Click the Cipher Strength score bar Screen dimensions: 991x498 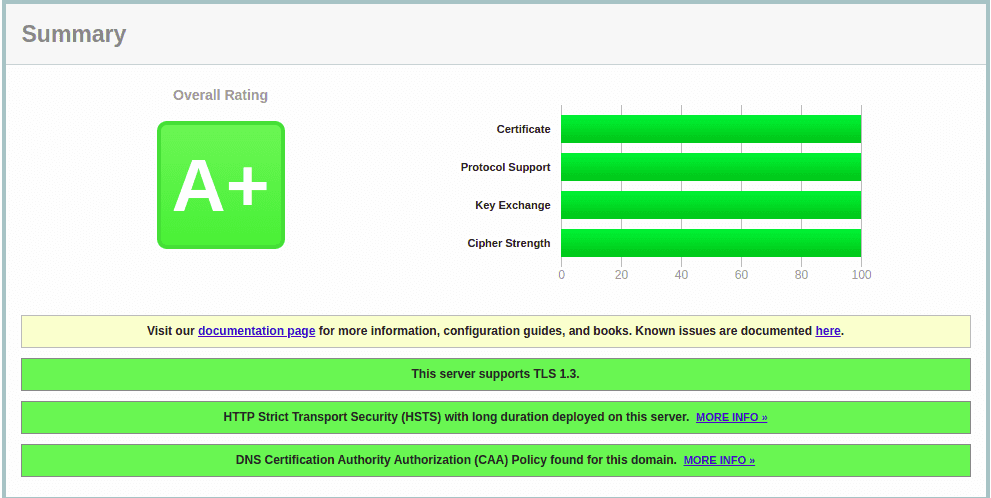click(x=710, y=243)
